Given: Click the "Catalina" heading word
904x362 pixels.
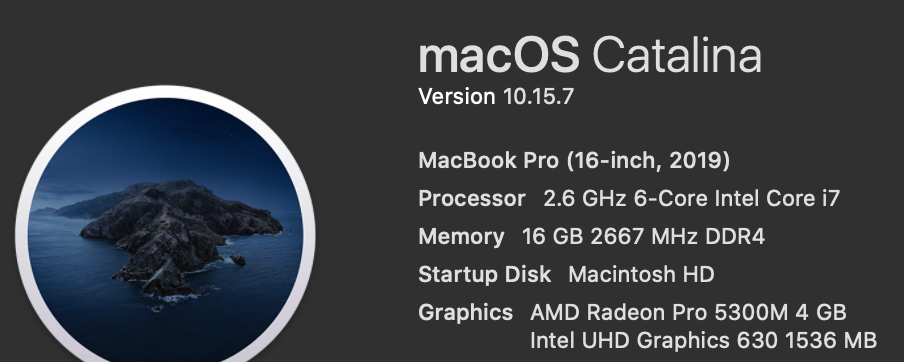Looking at the screenshot, I should tap(677, 55).
